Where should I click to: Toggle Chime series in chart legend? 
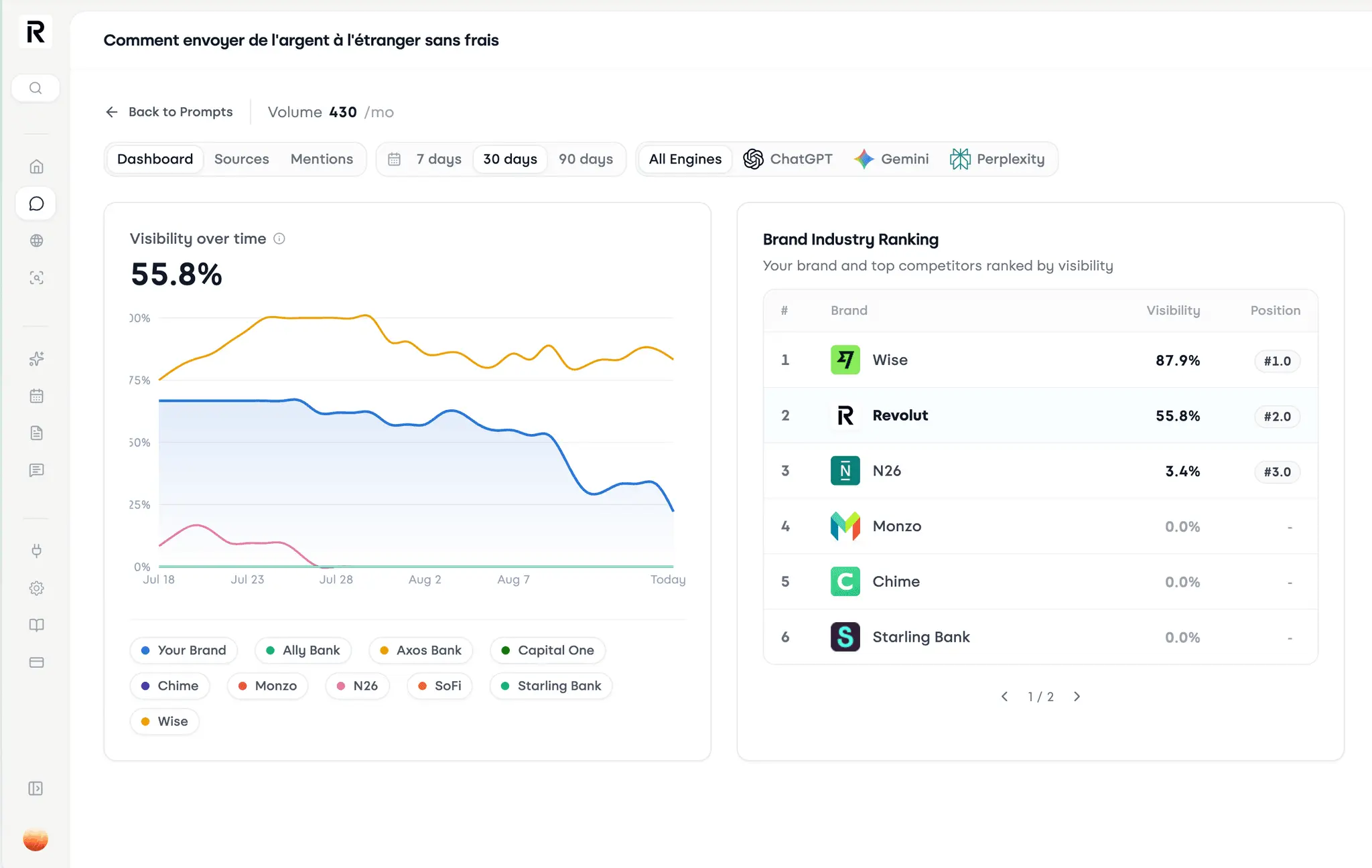pos(170,686)
